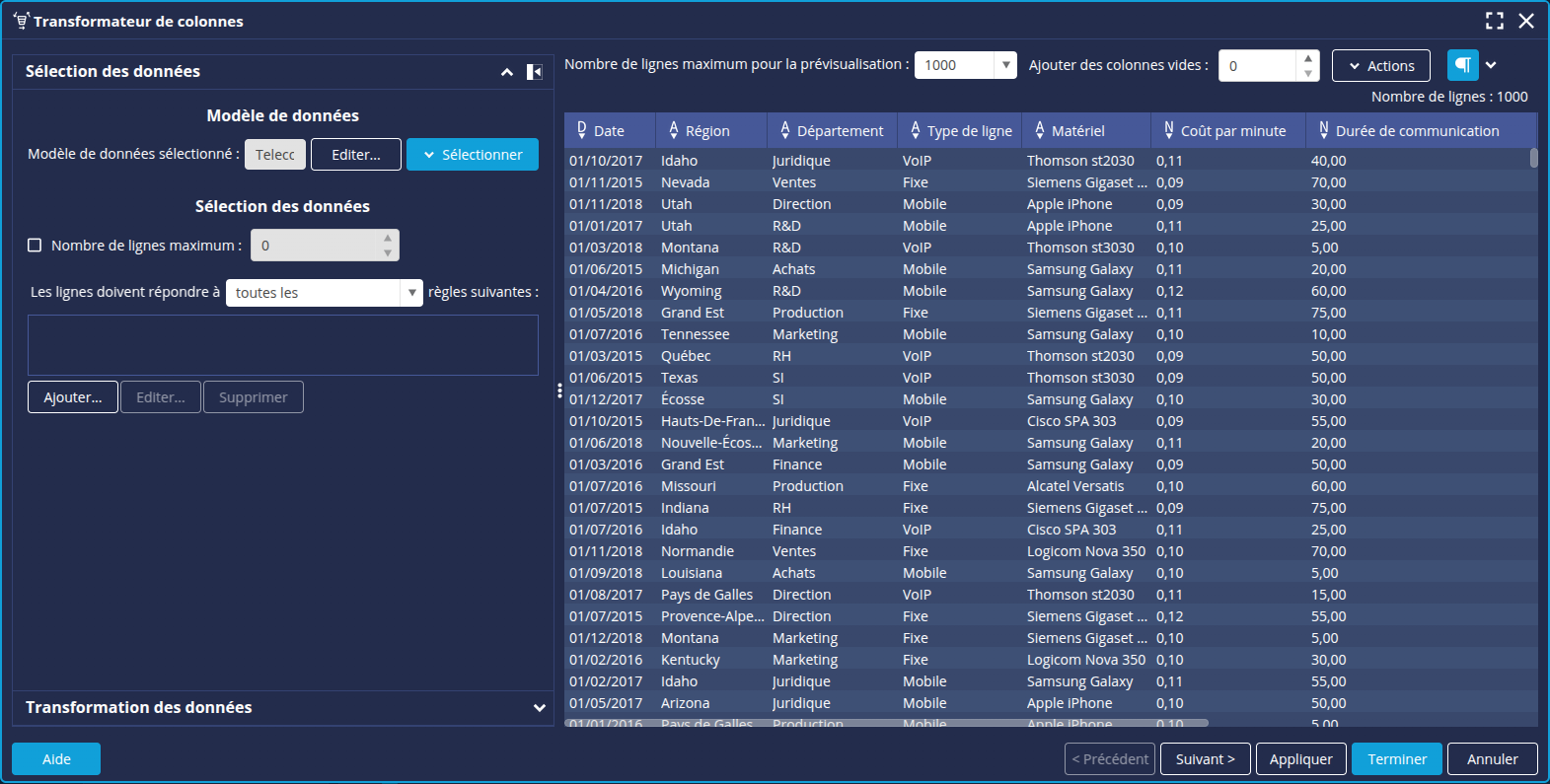Click the Suivant button

(x=1205, y=759)
